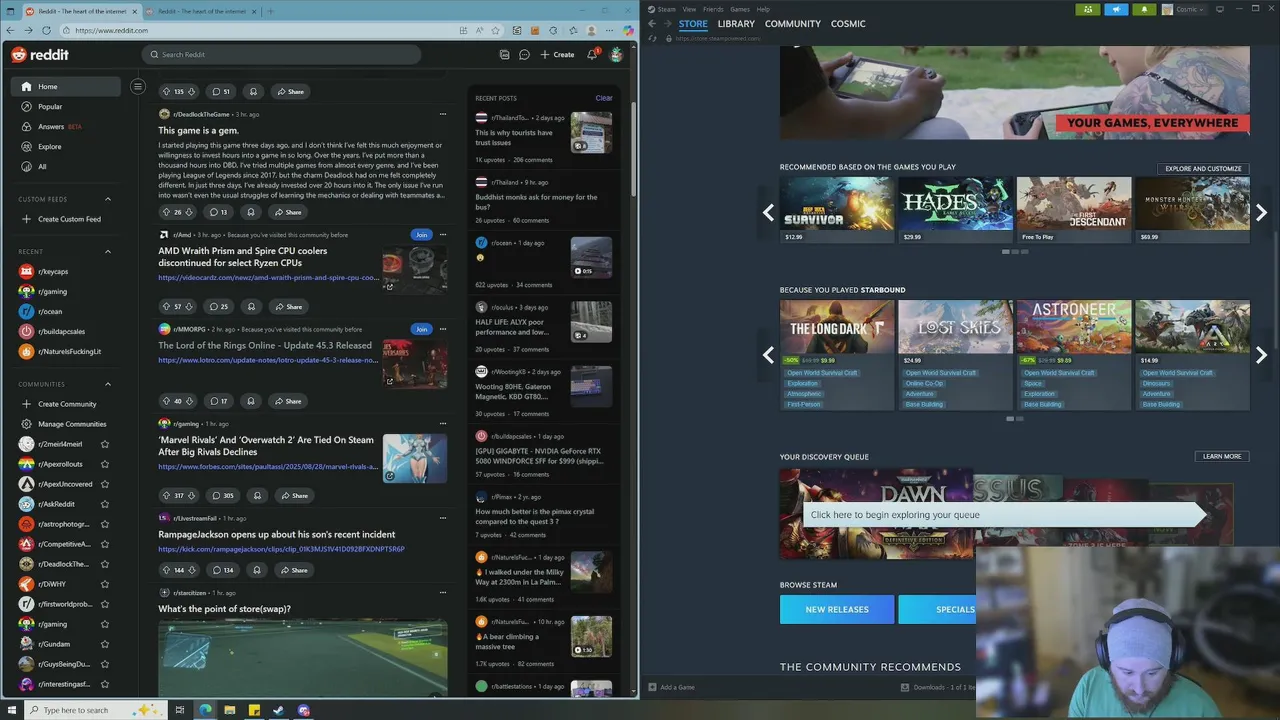Image resolution: width=1280 pixels, height=720 pixels.
Task: Open Steam View menu
Action: (x=689, y=9)
